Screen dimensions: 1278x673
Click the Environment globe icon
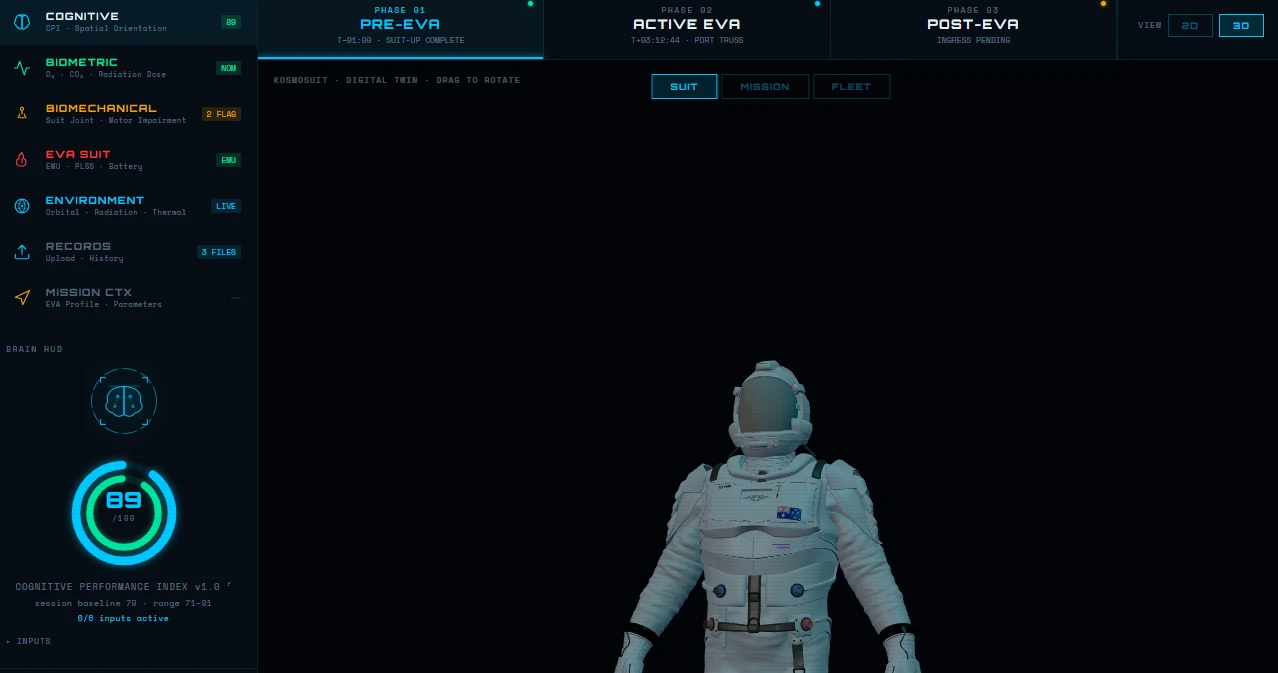click(22, 206)
